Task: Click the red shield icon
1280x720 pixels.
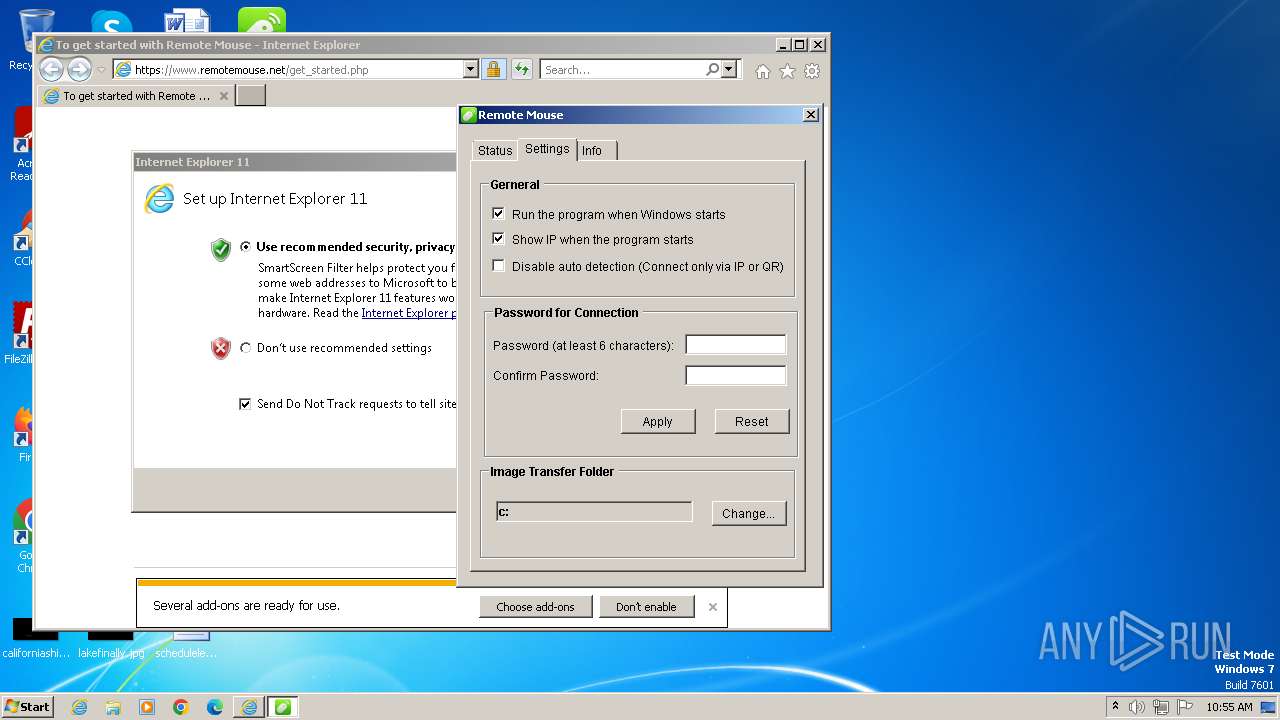Action: click(221, 348)
